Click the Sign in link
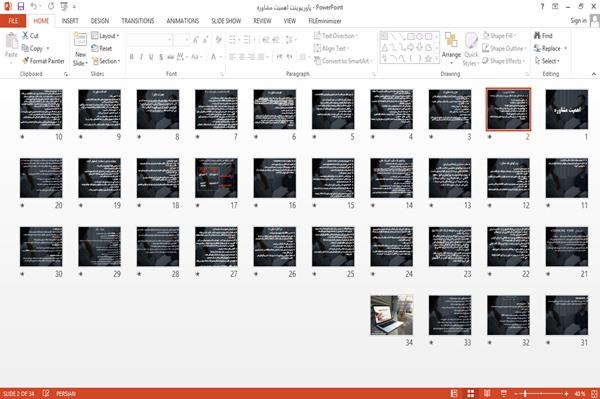The width and height of the screenshot is (600, 399). coord(578,21)
